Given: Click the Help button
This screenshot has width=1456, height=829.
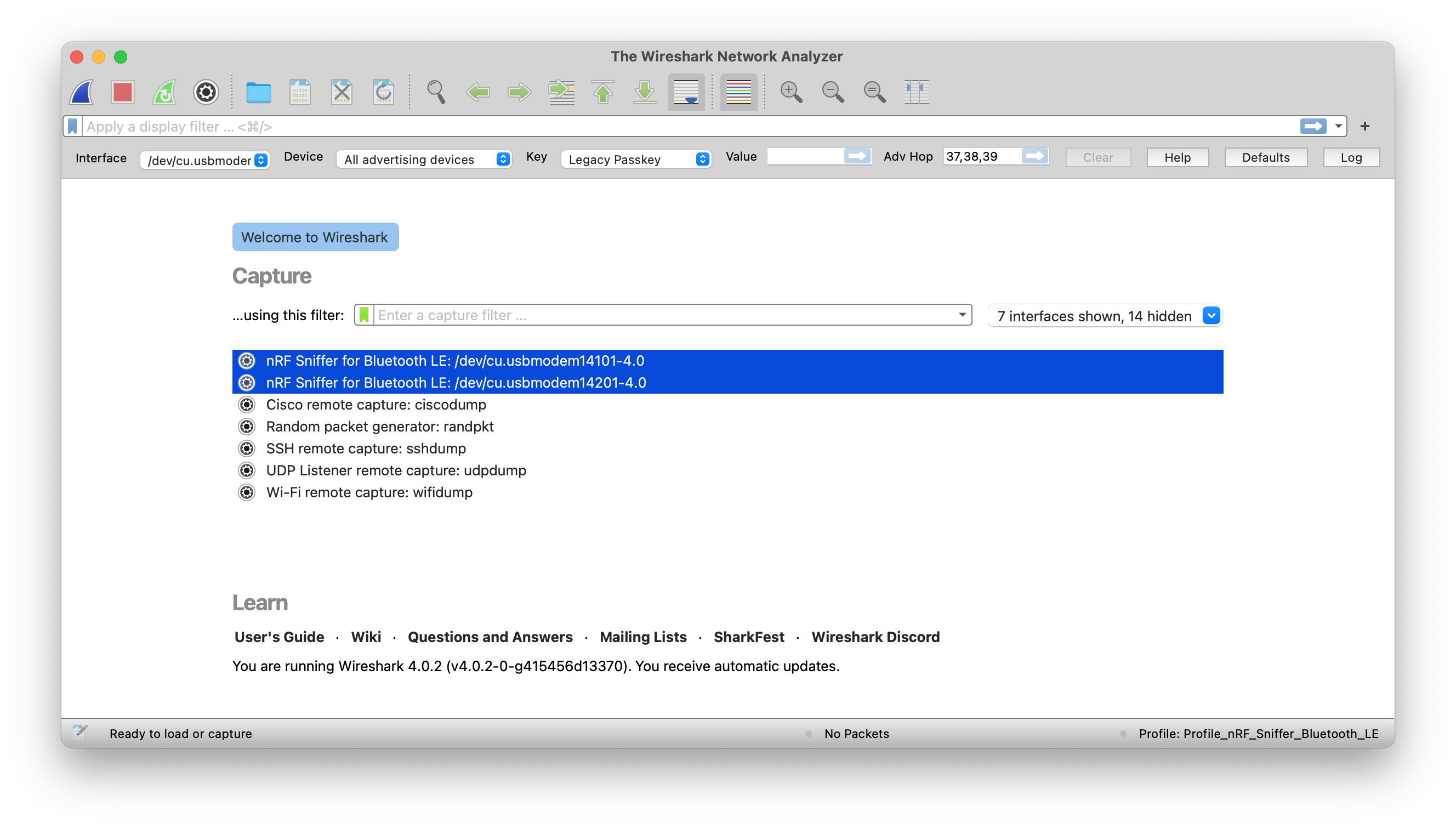Looking at the screenshot, I should click(x=1177, y=157).
